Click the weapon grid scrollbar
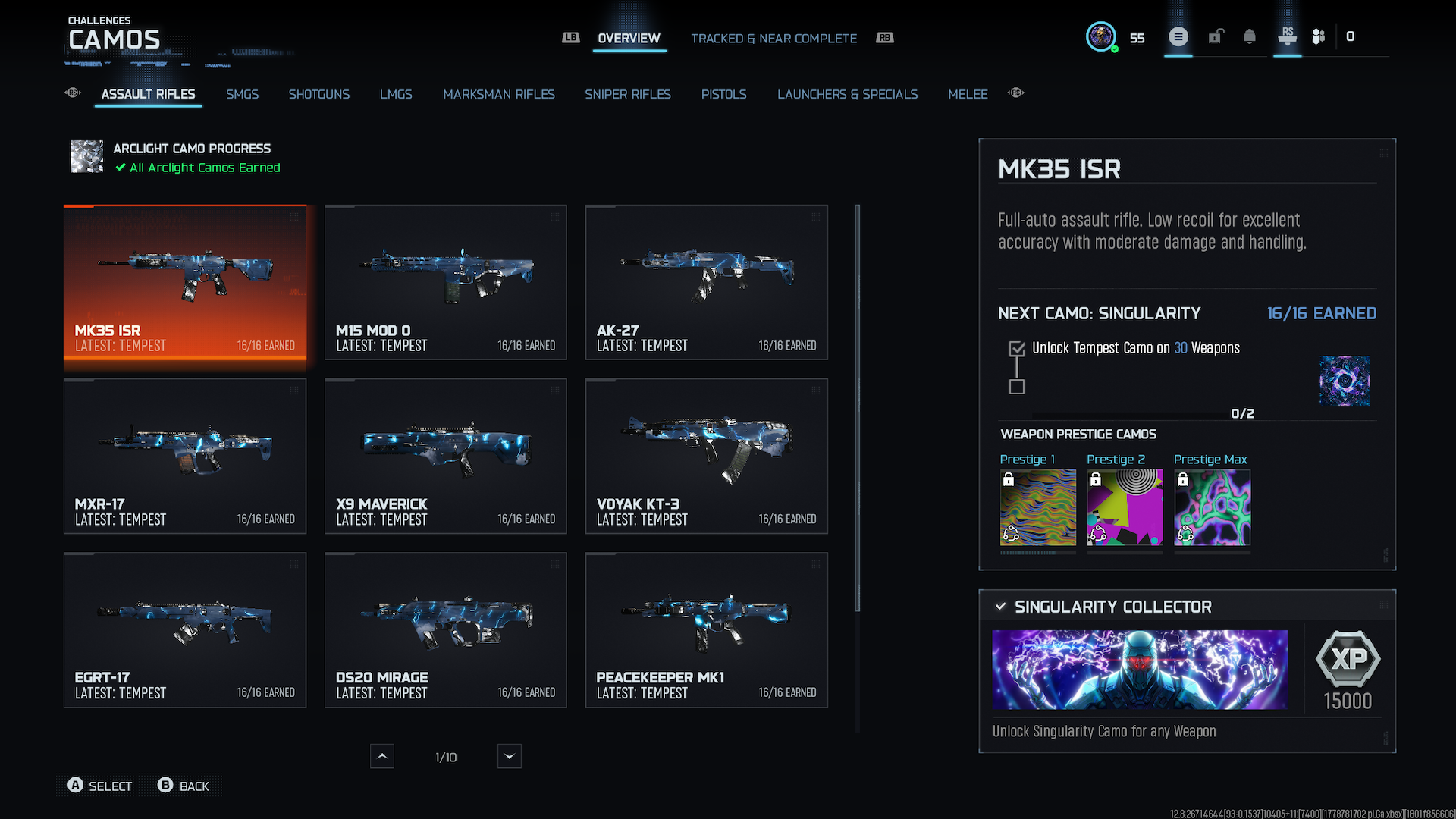The image size is (1456, 819). pyautogui.click(x=858, y=407)
